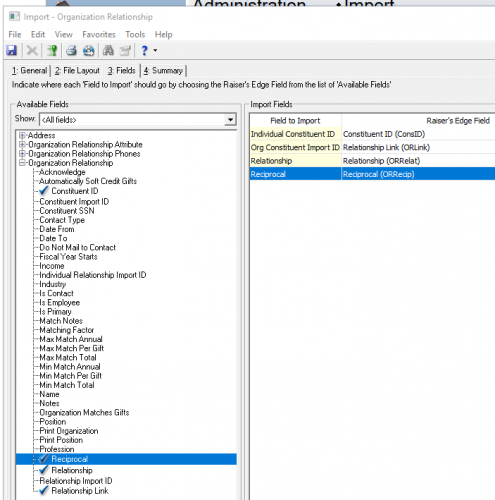Select Org Constituent Import ID row
The width and height of the screenshot is (495, 500).
coord(295,147)
